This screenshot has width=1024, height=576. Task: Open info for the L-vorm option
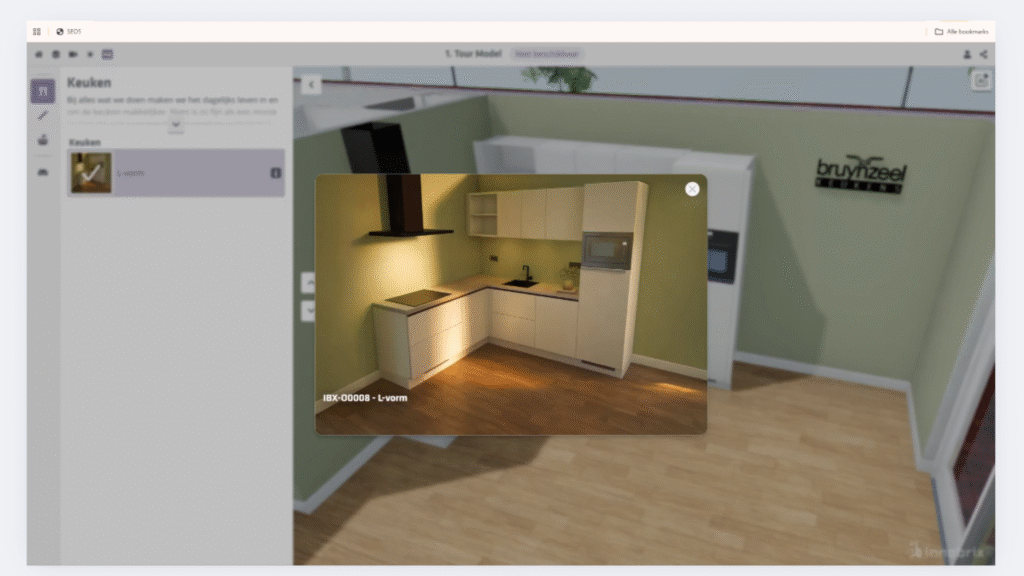tap(275, 173)
